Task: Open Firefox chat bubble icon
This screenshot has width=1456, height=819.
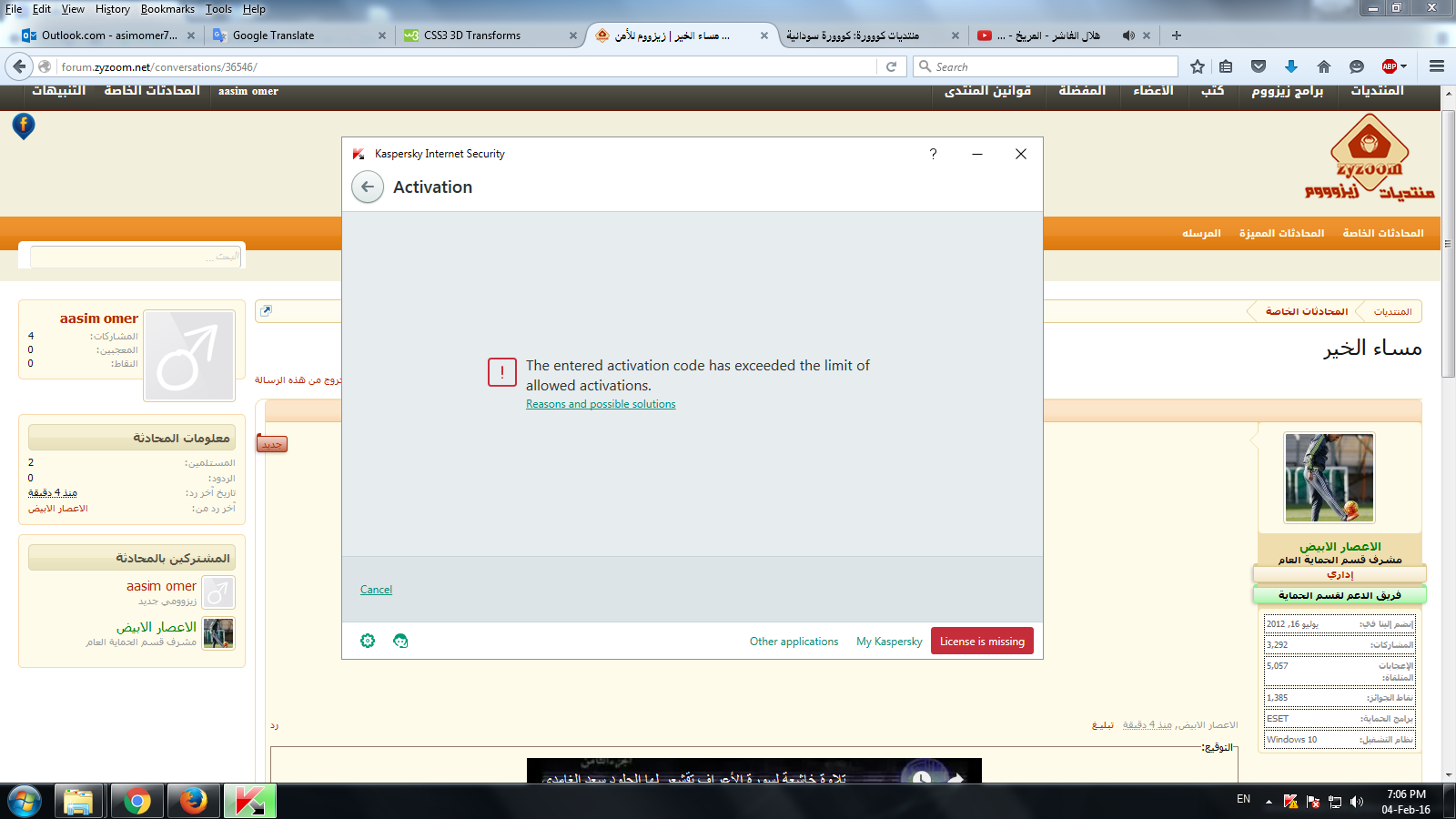Action: click(1357, 66)
